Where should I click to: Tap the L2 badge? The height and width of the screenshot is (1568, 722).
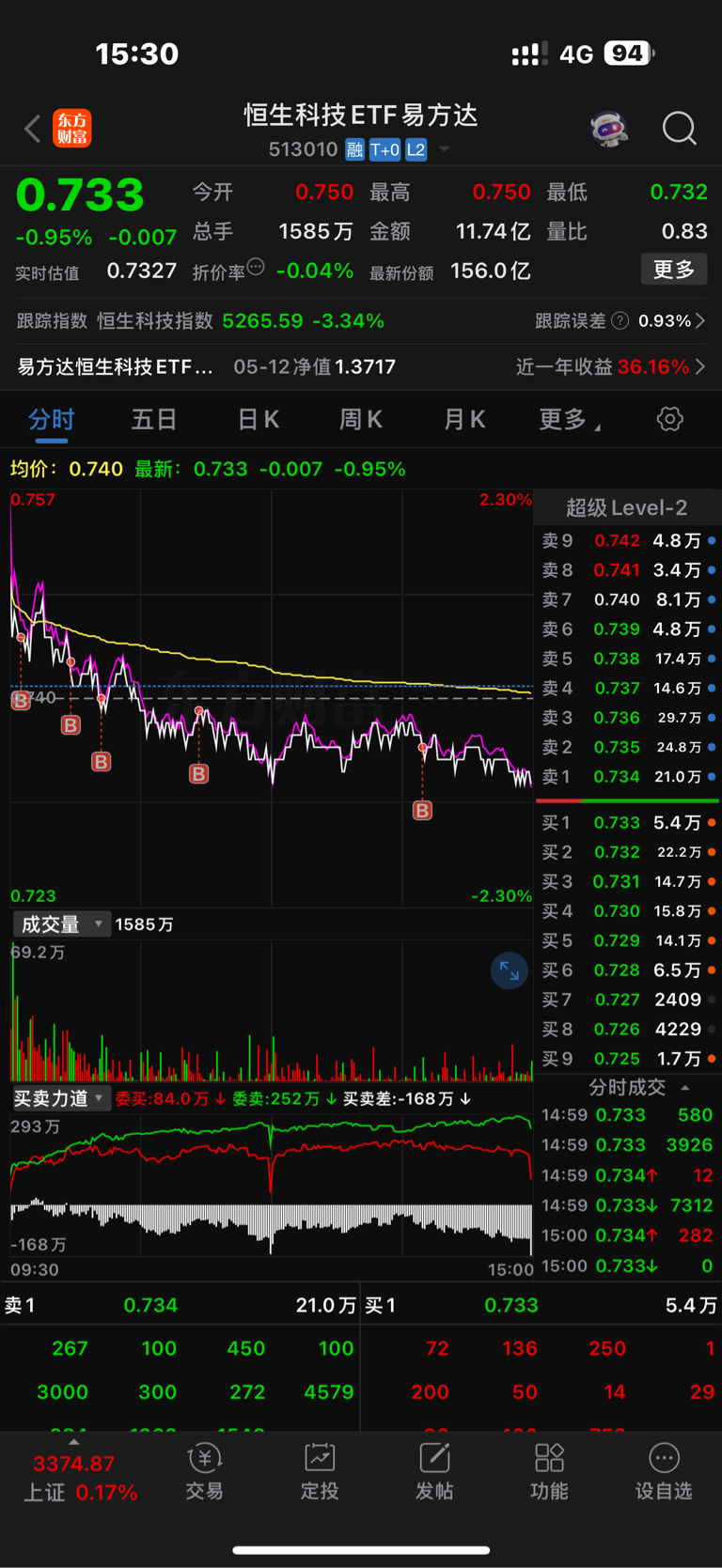[416, 149]
